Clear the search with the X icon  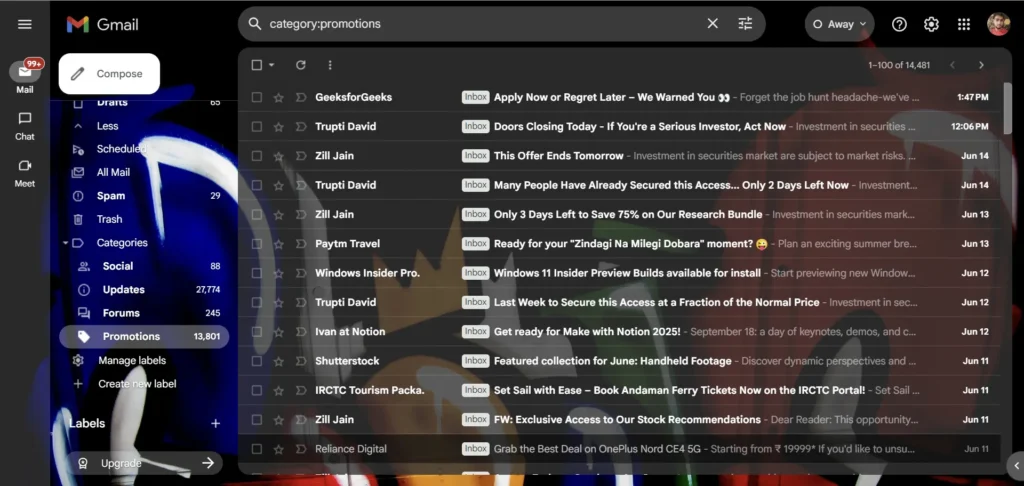pos(712,24)
